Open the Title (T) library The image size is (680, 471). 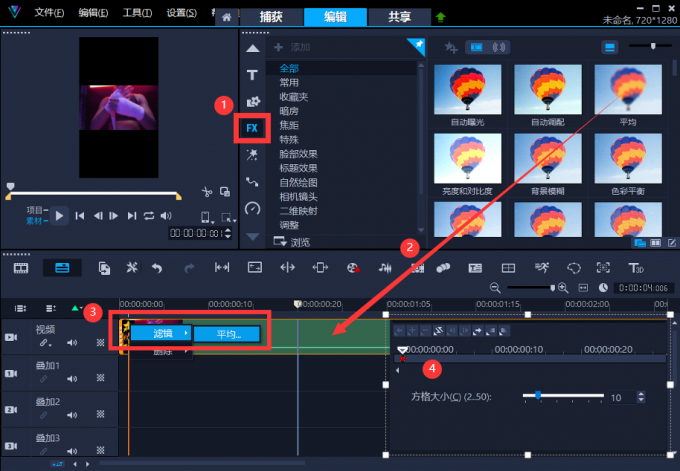coord(252,75)
